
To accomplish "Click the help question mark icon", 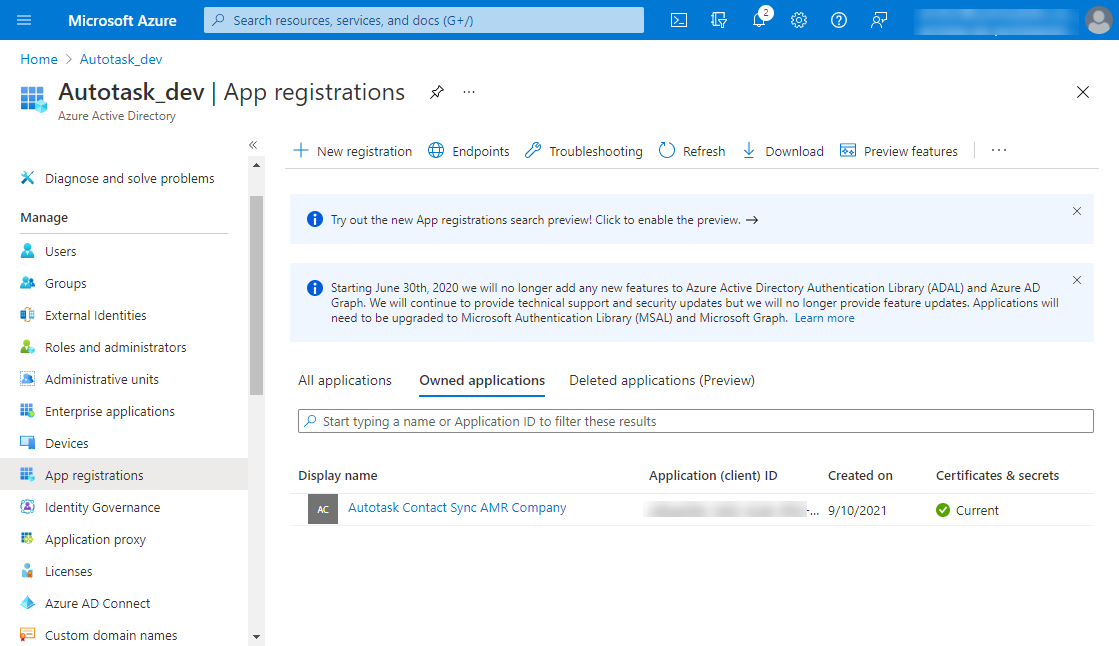I will point(839,20).
